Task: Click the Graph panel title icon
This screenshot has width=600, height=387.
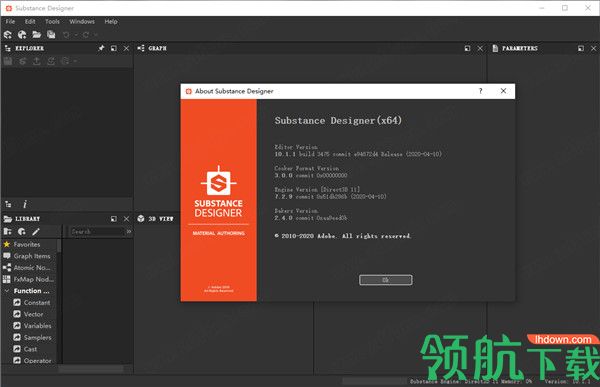Action: tap(141, 48)
